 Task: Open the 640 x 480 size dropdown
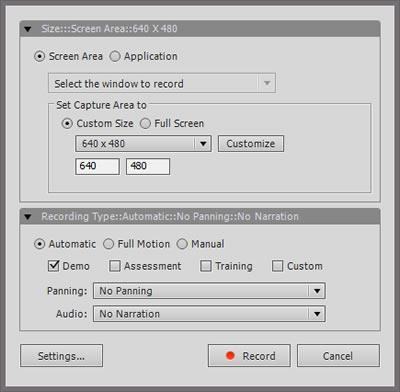click(x=143, y=144)
